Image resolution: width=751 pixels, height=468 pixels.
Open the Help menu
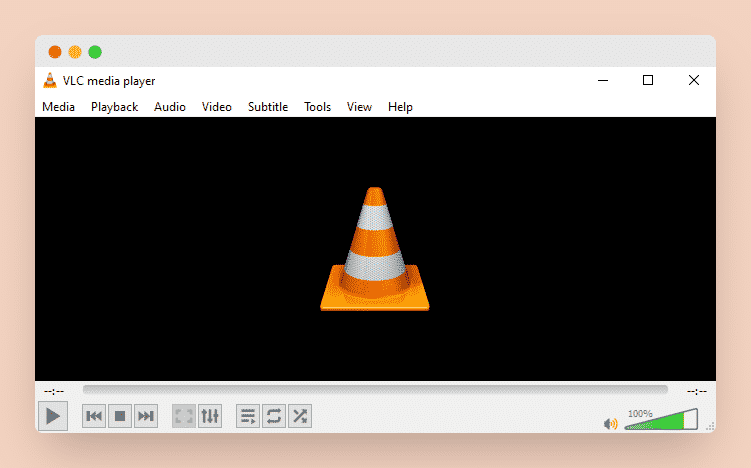400,107
